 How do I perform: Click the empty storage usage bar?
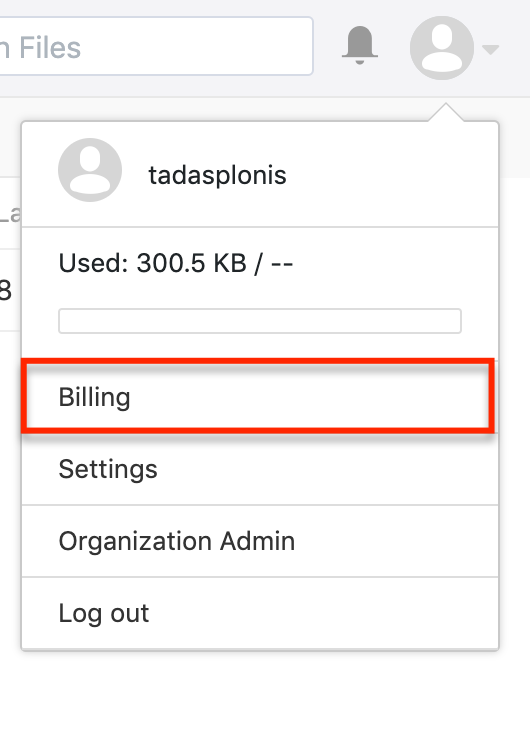(x=260, y=321)
